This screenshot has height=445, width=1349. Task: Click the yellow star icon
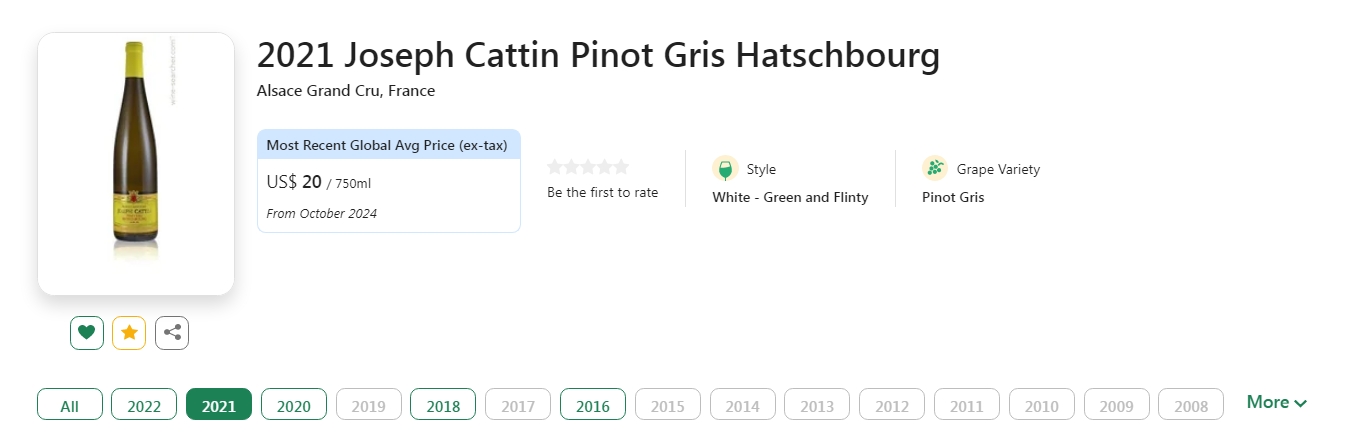(129, 333)
